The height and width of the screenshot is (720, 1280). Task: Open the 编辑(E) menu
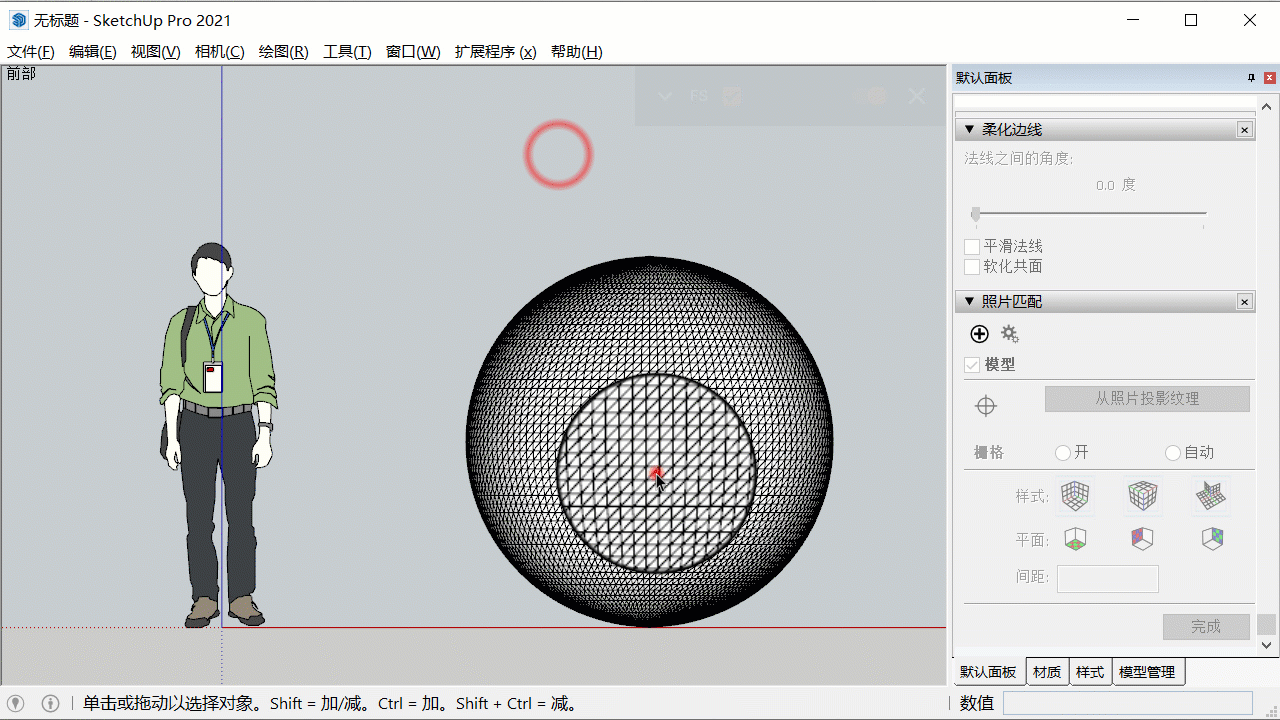[x=93, y=52]
